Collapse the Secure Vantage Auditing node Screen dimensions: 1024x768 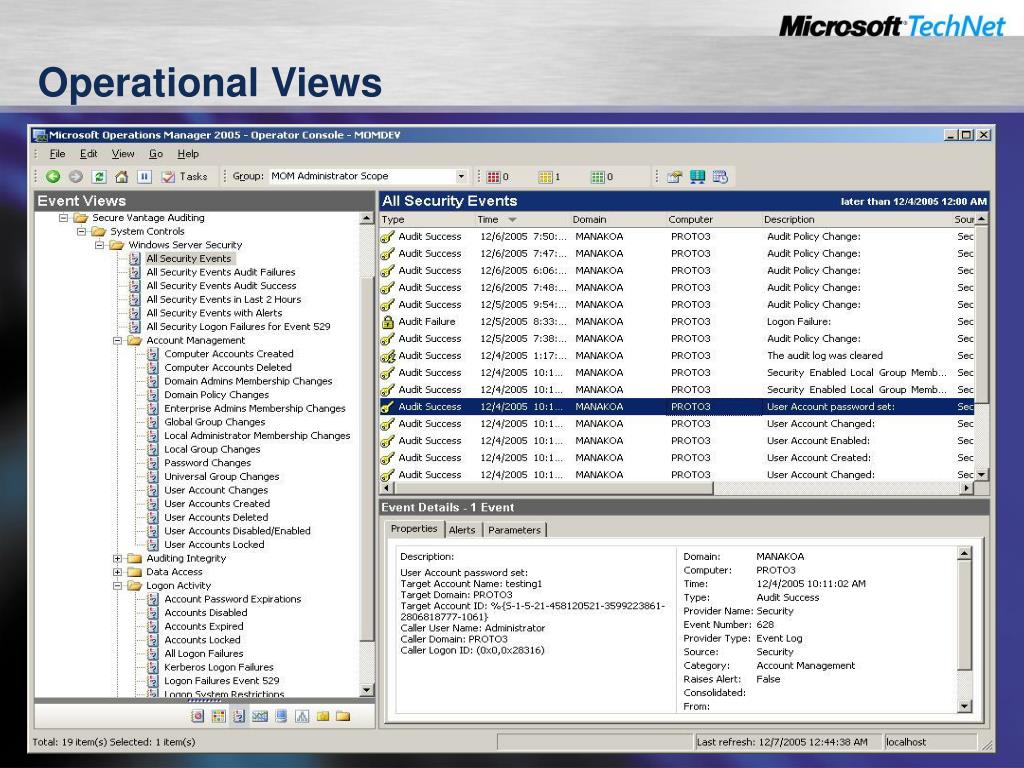[x=63, y=217]
